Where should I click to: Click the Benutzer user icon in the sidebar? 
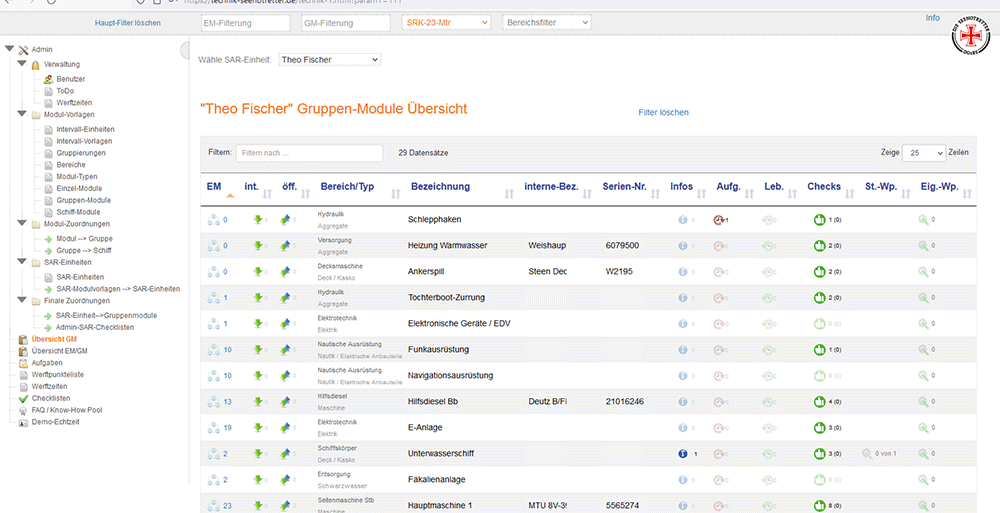click(48, 79)
